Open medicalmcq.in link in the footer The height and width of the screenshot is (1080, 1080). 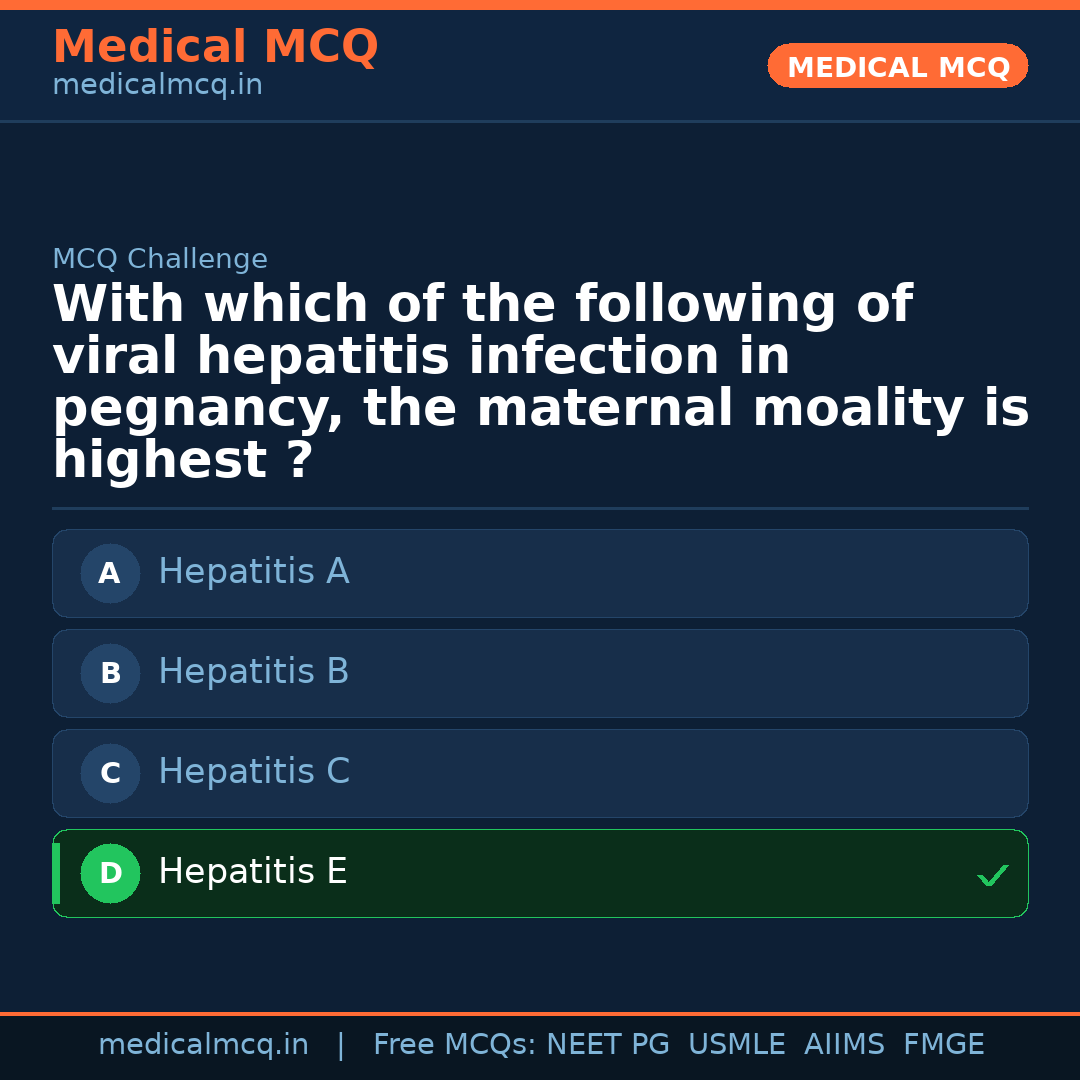[x=203, y=1045]
